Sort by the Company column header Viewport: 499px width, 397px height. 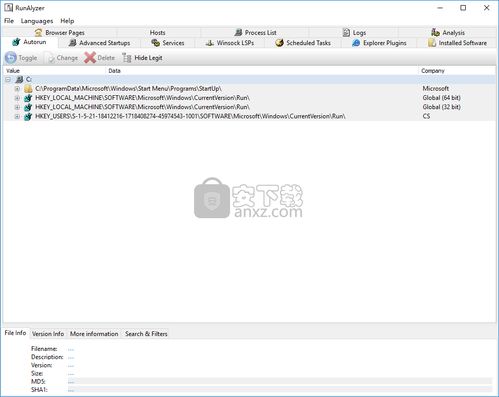click(457, 71)
